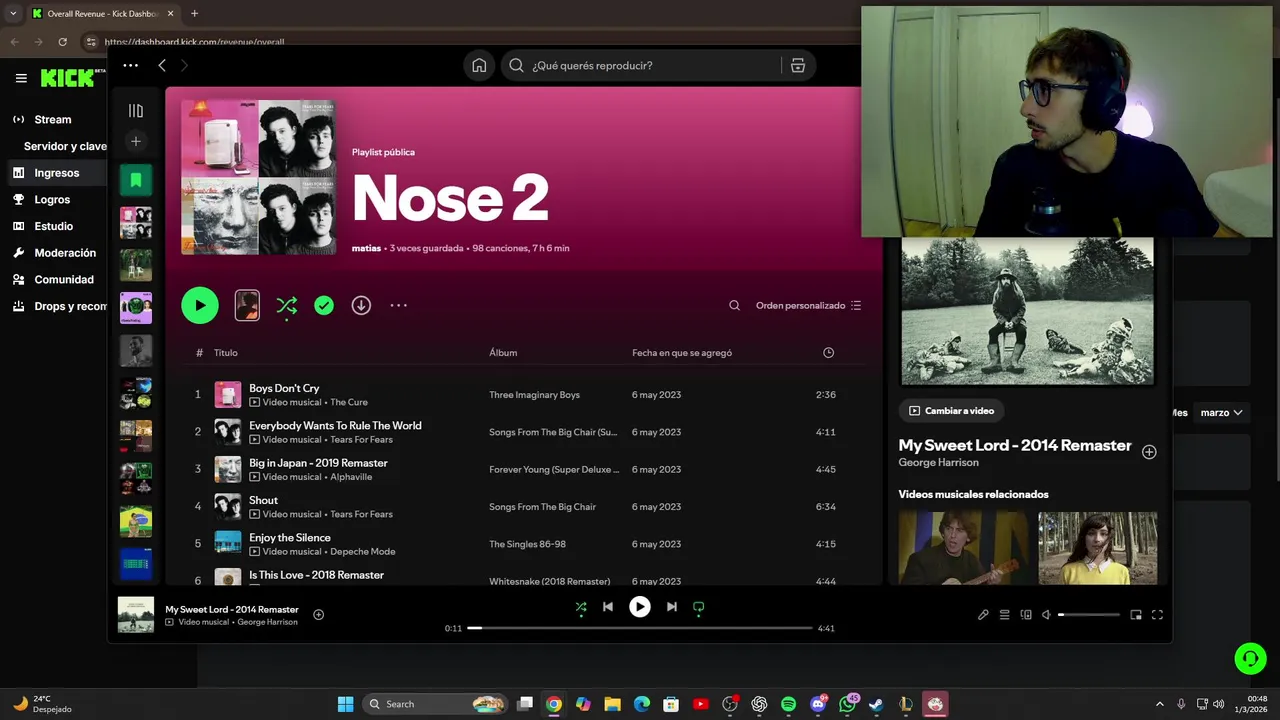Screen dimensions: 1280x720
Task: Click Cambiar a video button
Action: click(x=951, y=411)
